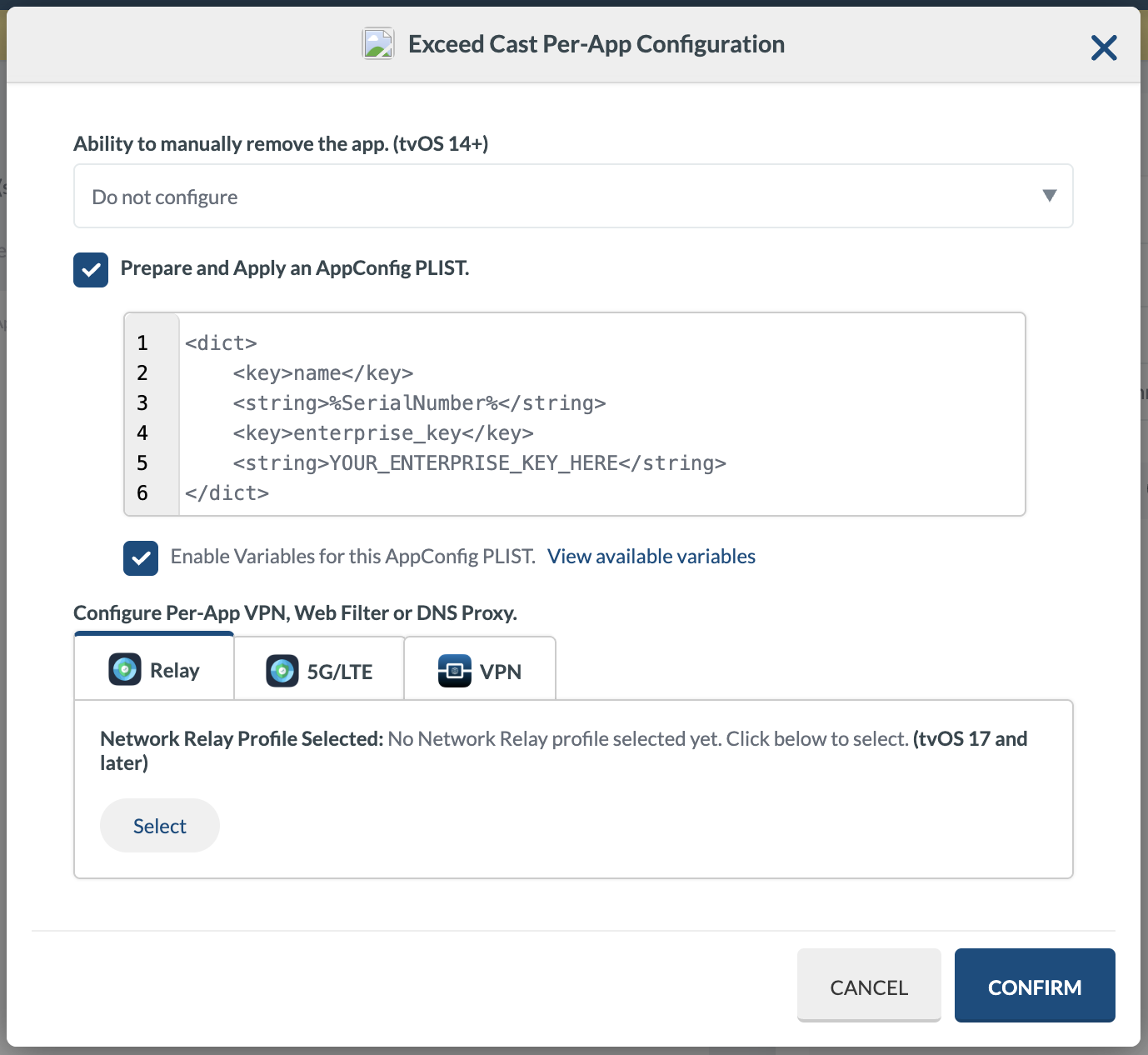
Task: Click line number 5 in editor gutter
Action: [x=142, y=463]
